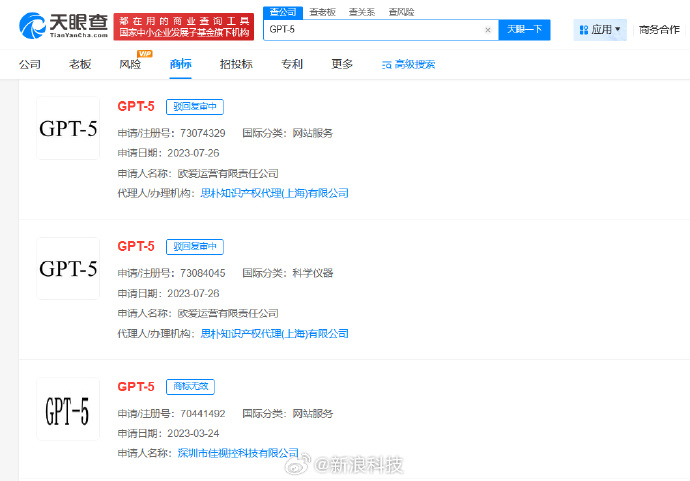690x481 pixels.
Task: Click the 驳回复审中 tag in the 科学仪器 result
Action: click(x=195, y=246)
